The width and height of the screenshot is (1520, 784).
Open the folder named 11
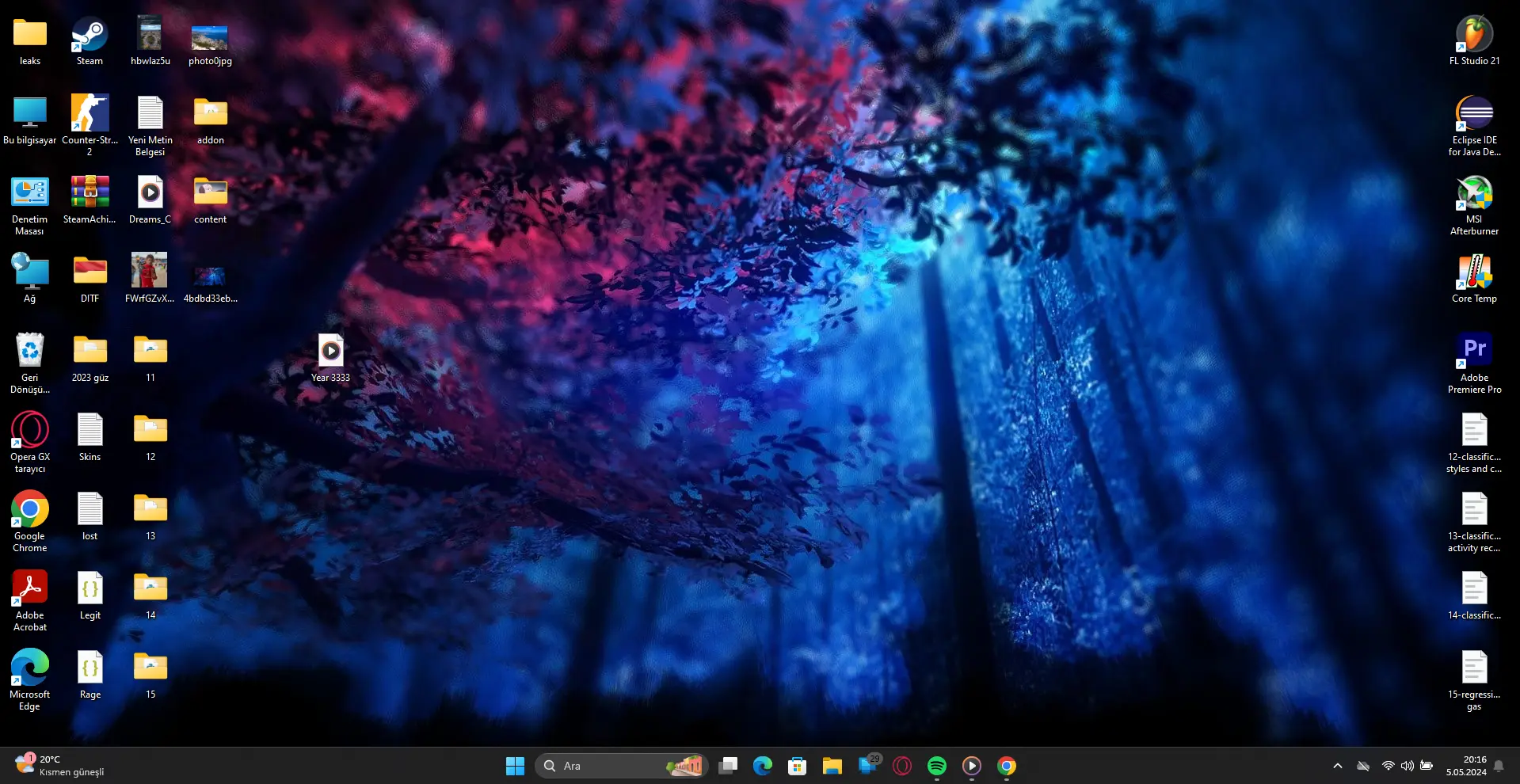point(150,359)
